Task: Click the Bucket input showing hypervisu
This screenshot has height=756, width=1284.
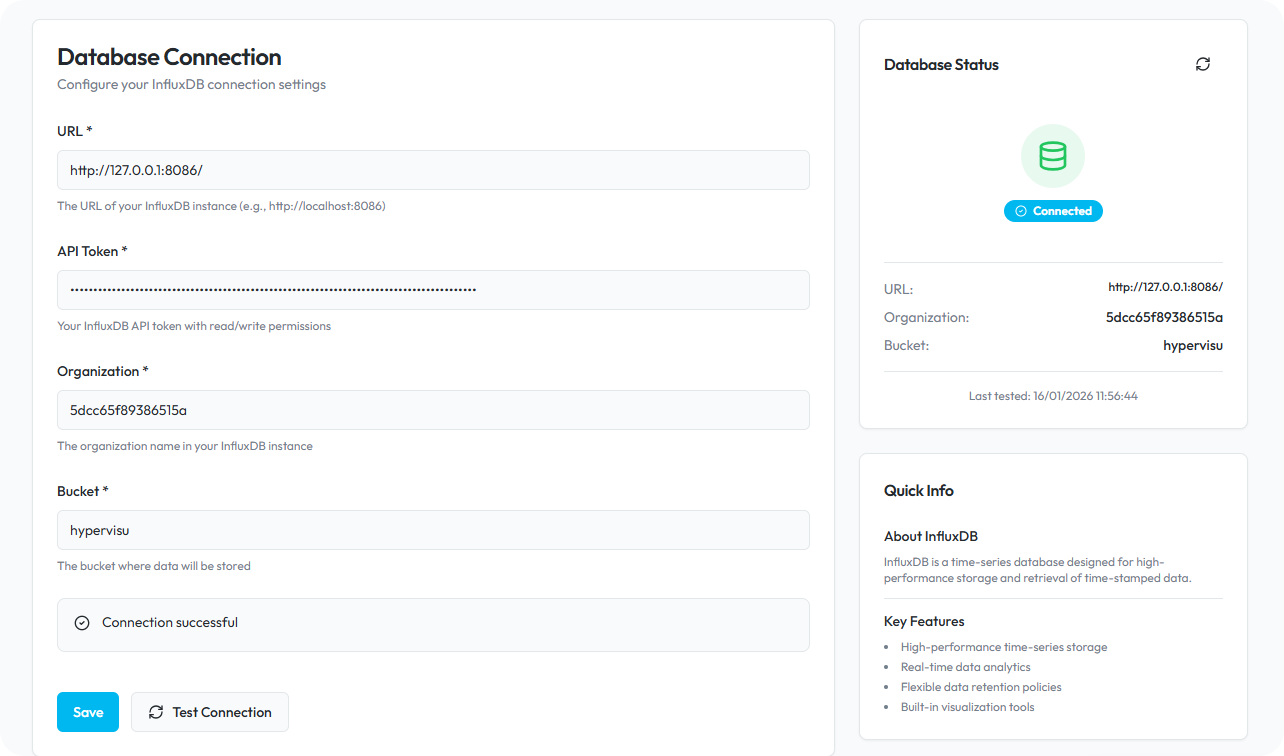Action: tap(433, 530)
